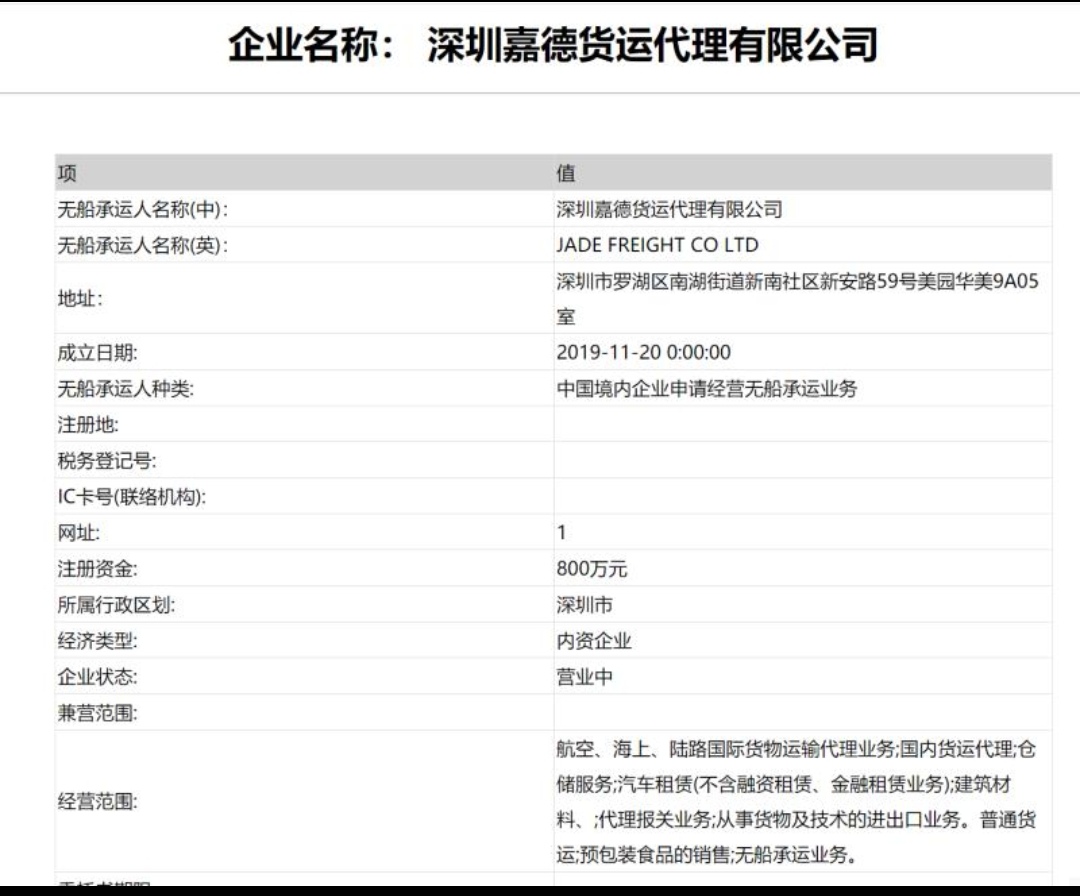Select the page title 企业名称 heading

tap(552, 45)
